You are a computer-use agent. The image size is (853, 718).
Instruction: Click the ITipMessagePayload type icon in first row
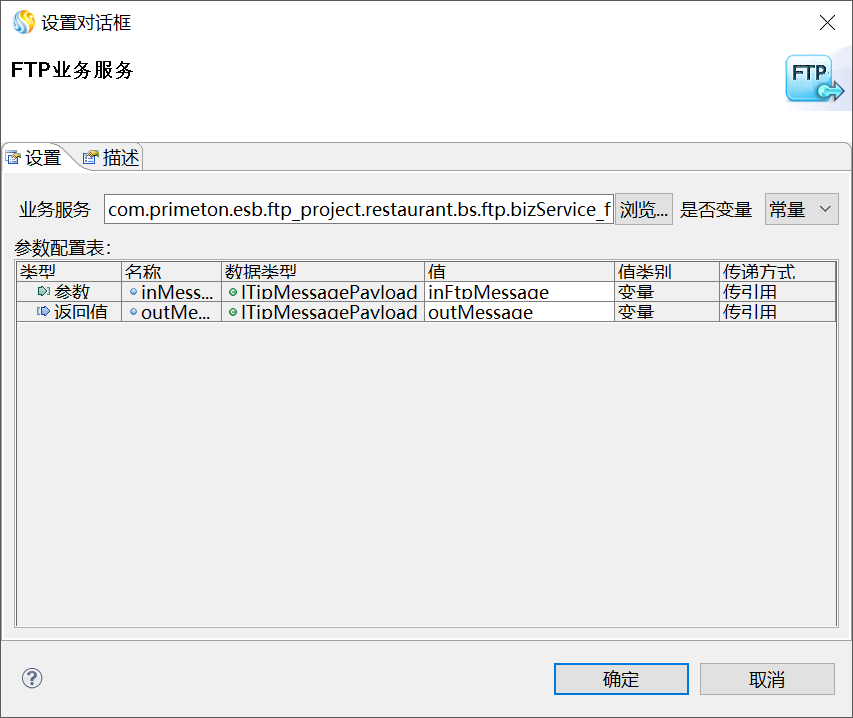tap(233, 292)
